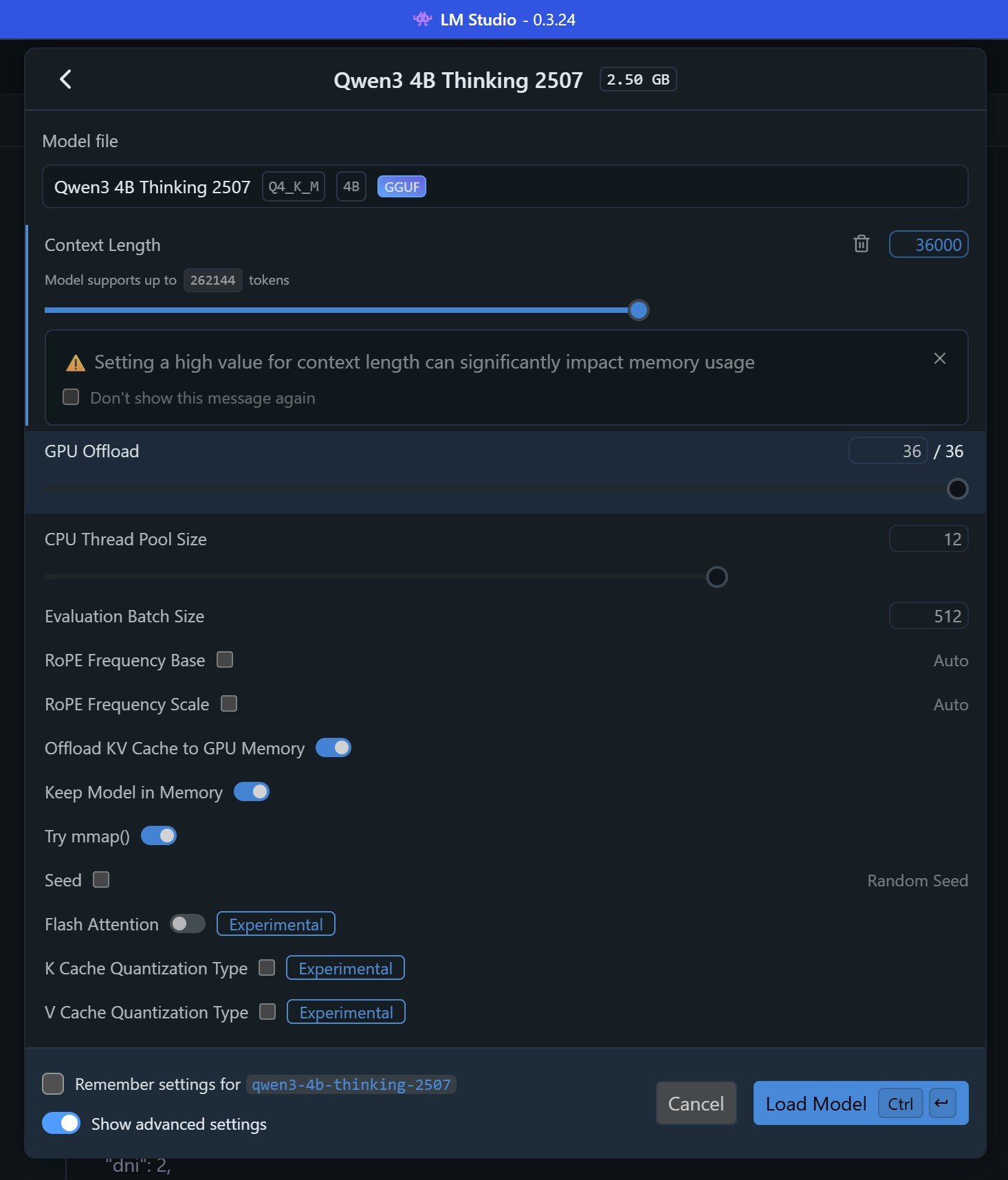1008x1180 pixels.
Task: Click the Experimental tag beside Flash Attention
Action: coord(276,924)
